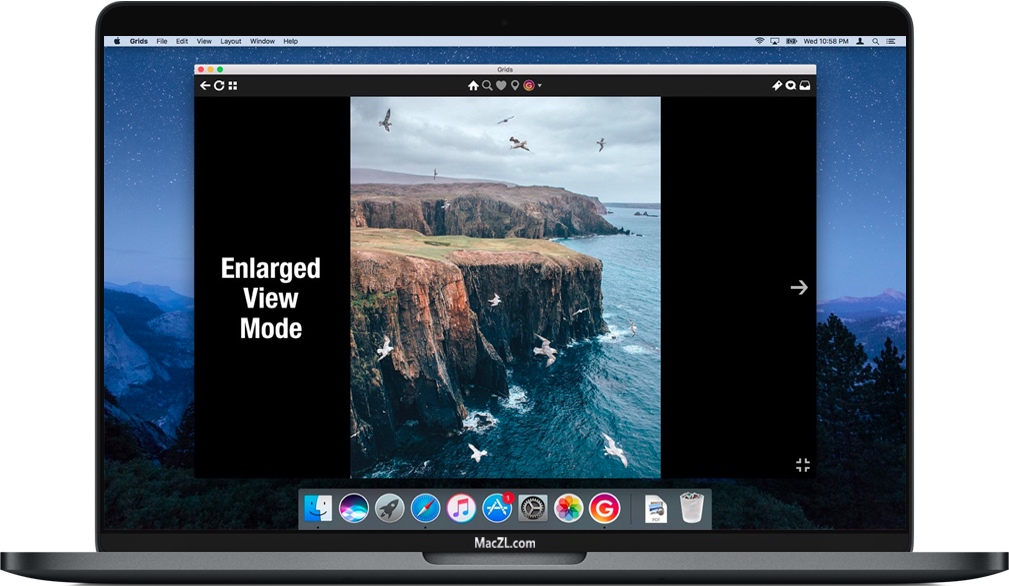Open the pinned items icon
Screen dimensions: 1009x586
pyautogui.click(x=776, y=86)
